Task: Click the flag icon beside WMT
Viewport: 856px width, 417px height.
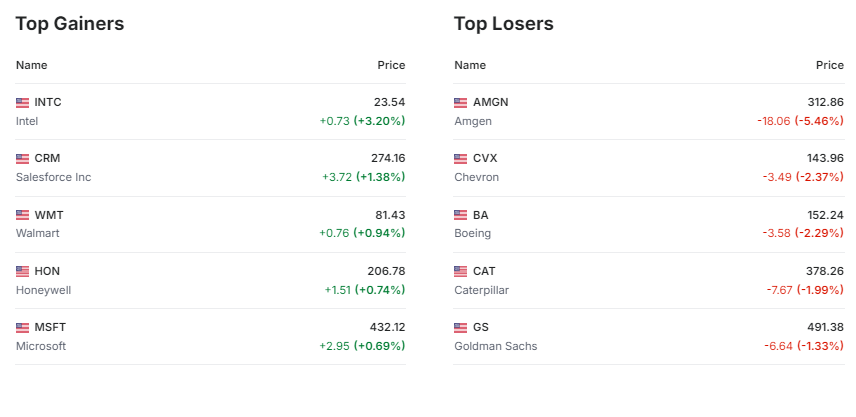Action: pyautogui.click(x=23, y=215)
